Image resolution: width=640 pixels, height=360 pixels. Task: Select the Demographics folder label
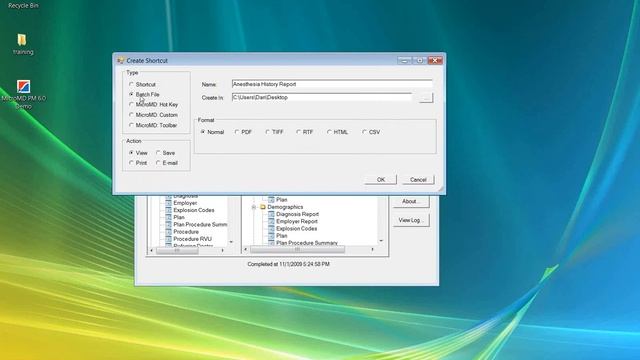tap(285, 207)
